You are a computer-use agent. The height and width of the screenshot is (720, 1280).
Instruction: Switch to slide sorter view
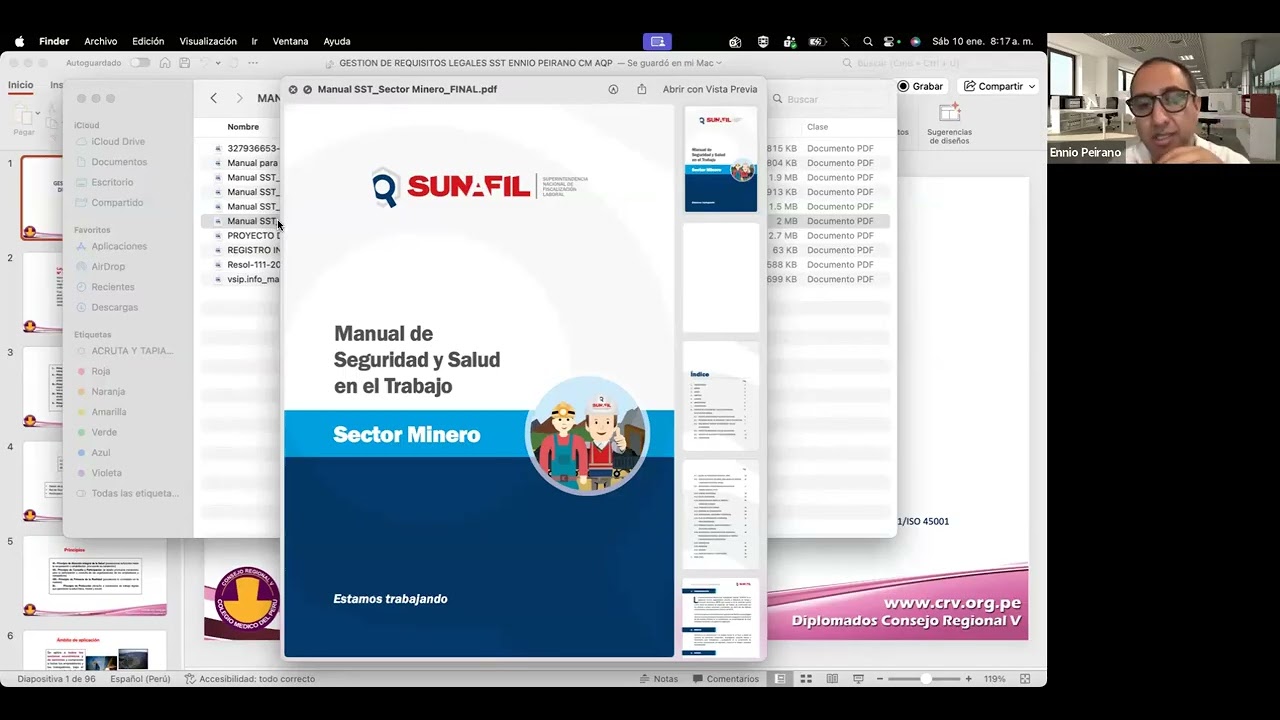806,679
